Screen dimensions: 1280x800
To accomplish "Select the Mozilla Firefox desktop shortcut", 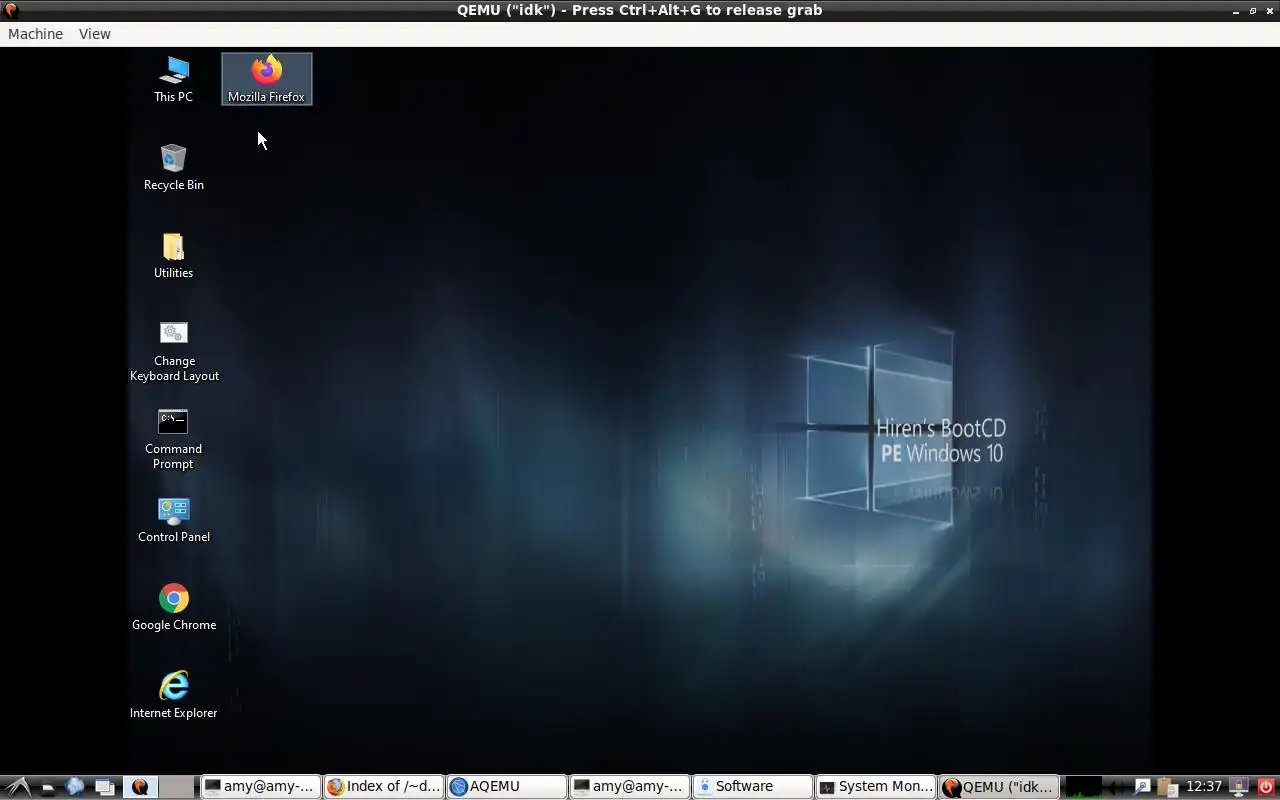I will (x=266, y=80).
